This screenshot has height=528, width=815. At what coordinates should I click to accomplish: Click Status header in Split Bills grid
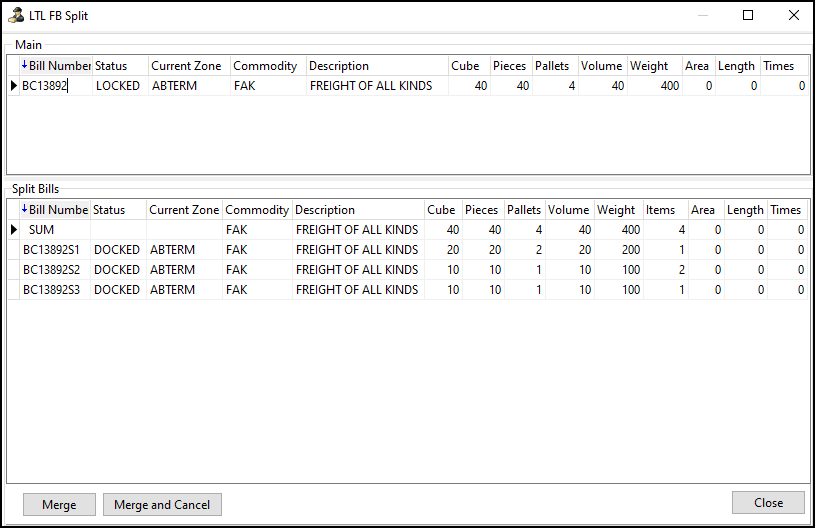[119, 210]
